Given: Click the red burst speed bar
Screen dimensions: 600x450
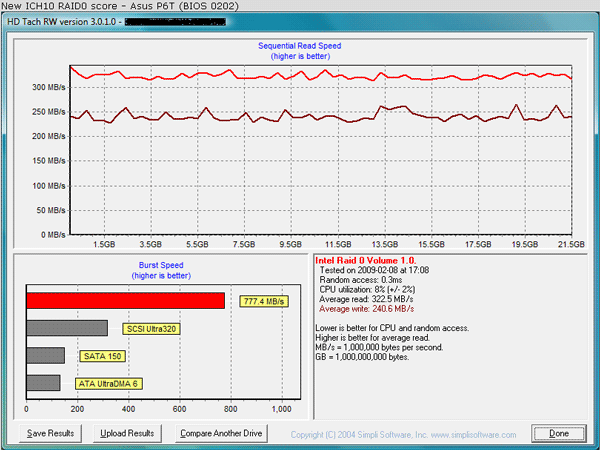Looking at the screenshot, I should [126, 301].
